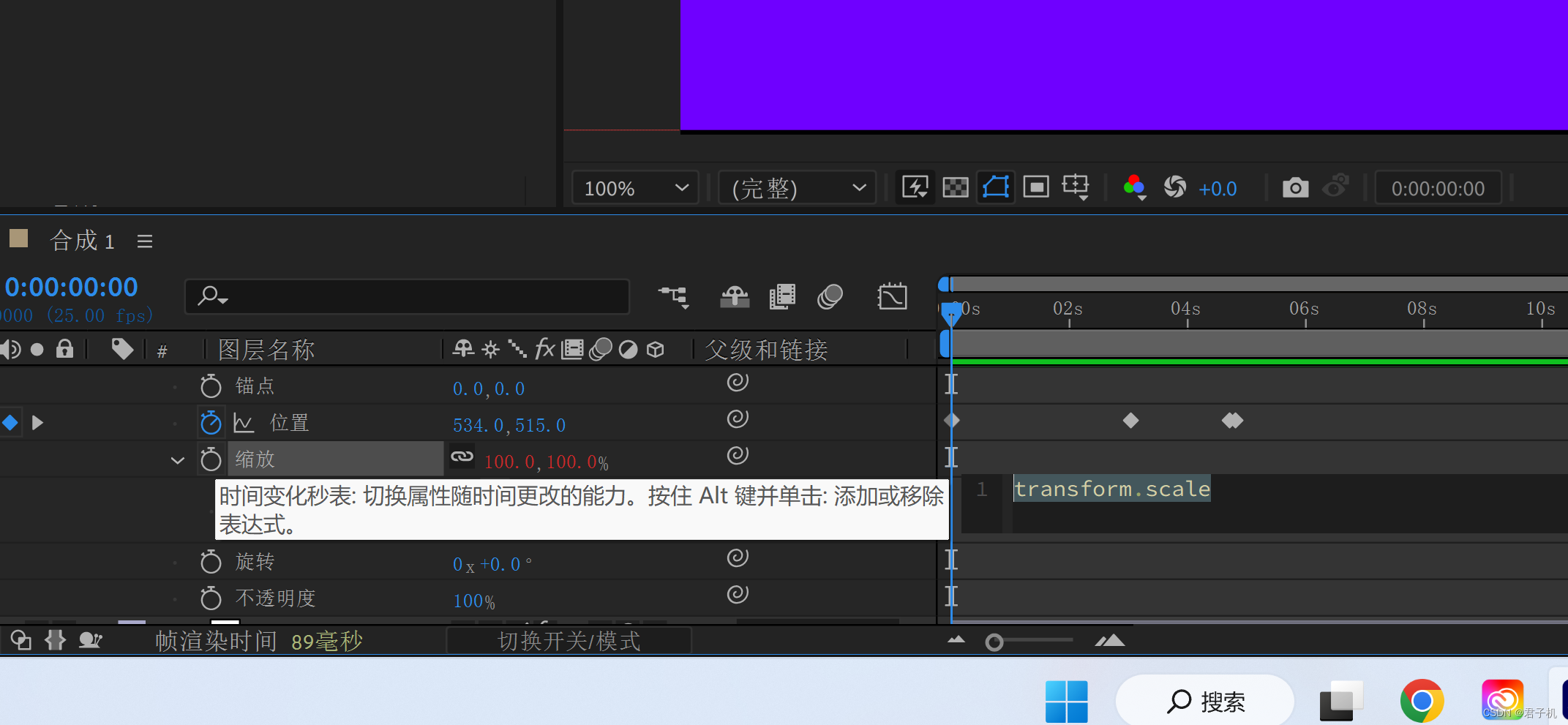Toggle hide shy layers icon
This screenshot has width=1568, height=725.
tap(735, 296)
